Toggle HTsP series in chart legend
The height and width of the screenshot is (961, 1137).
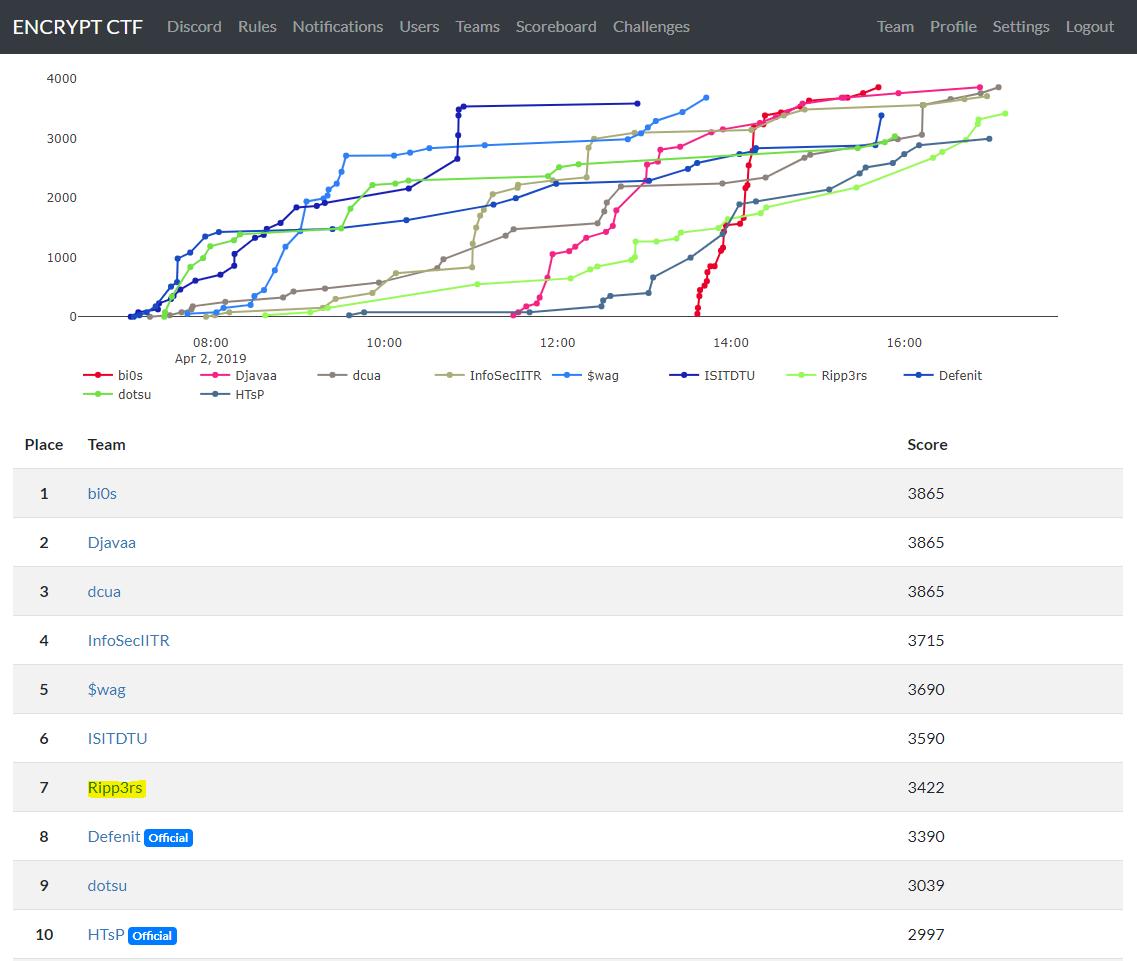tap(233, 395)
